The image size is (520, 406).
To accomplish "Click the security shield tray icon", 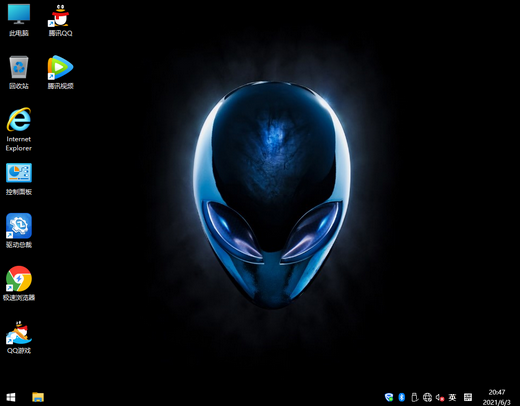I will (x=389, y=397).
